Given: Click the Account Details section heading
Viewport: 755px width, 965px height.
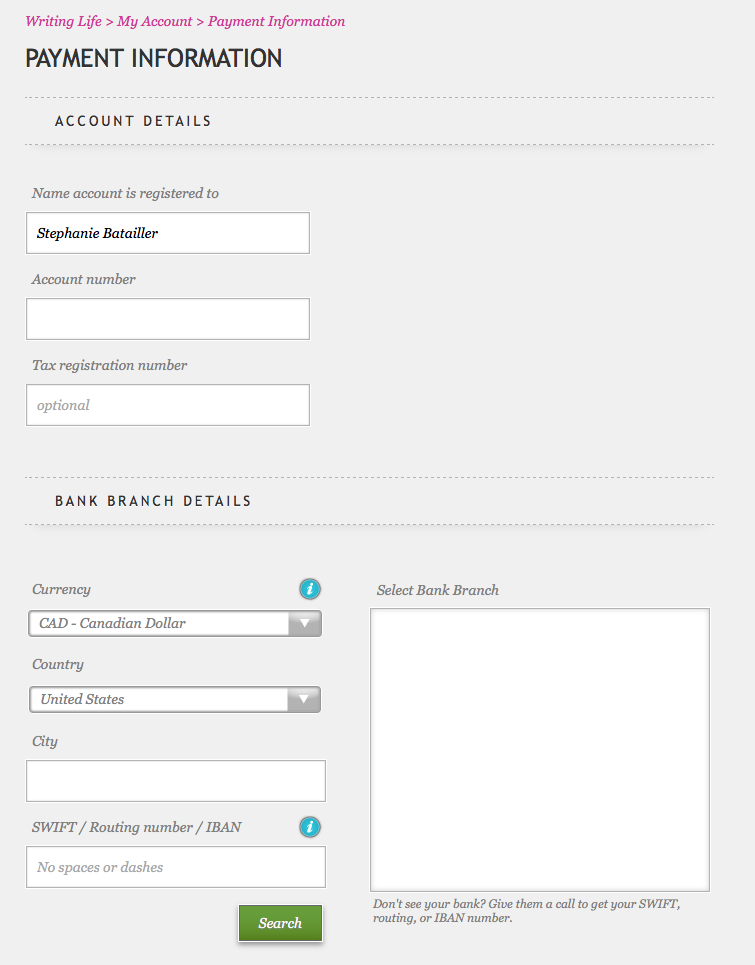Looking at the screenshot, I should [x=133, y=121].
